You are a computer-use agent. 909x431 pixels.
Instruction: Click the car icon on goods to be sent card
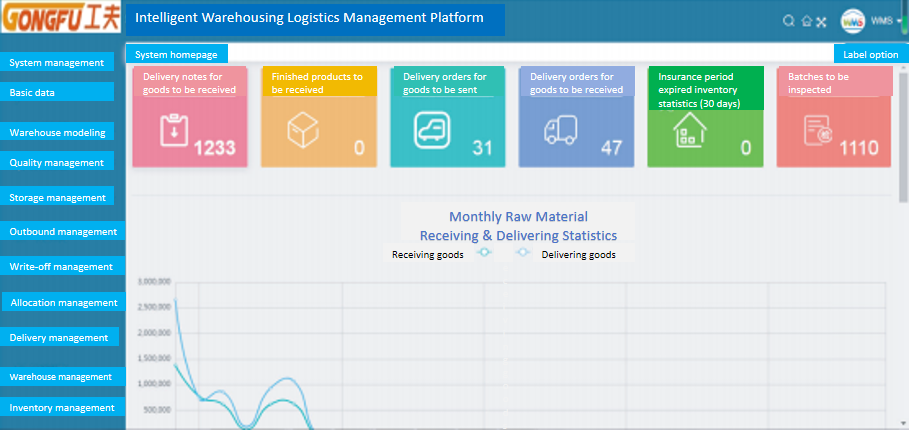(432, 129)
